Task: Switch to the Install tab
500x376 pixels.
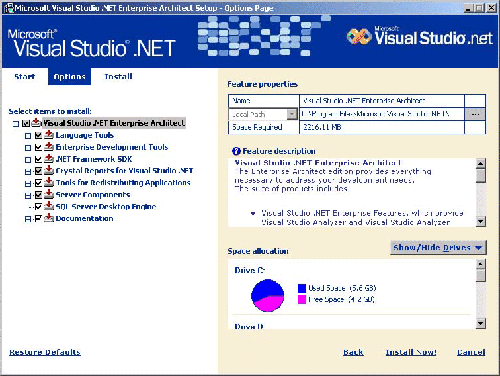Action: pyautogui.click(x=118, y=76)
